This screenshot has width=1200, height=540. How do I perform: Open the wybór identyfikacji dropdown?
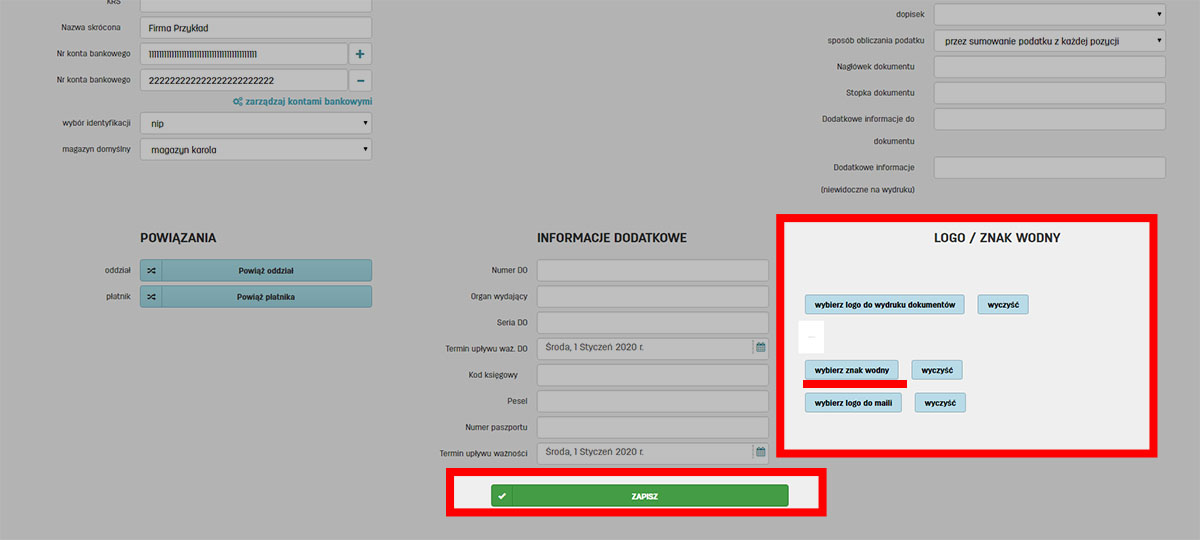pyautogui.click(x=255, y=123)
